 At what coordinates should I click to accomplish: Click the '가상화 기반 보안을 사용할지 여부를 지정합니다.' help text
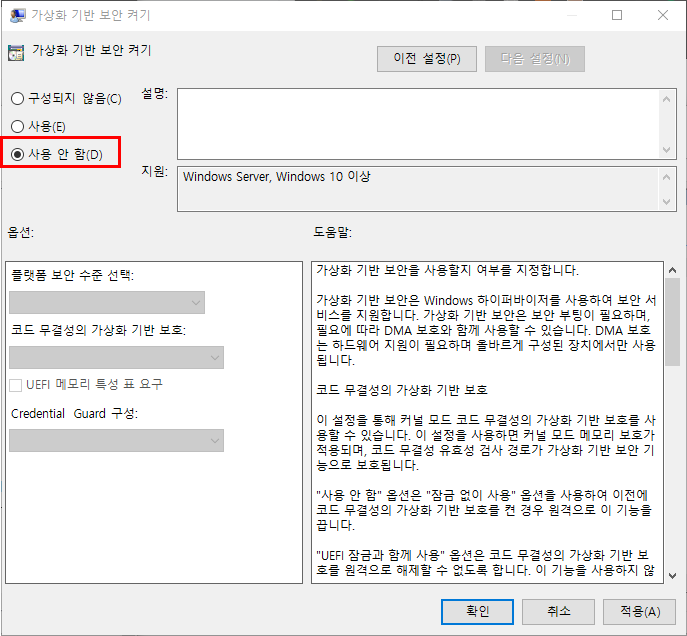[447, 270]
